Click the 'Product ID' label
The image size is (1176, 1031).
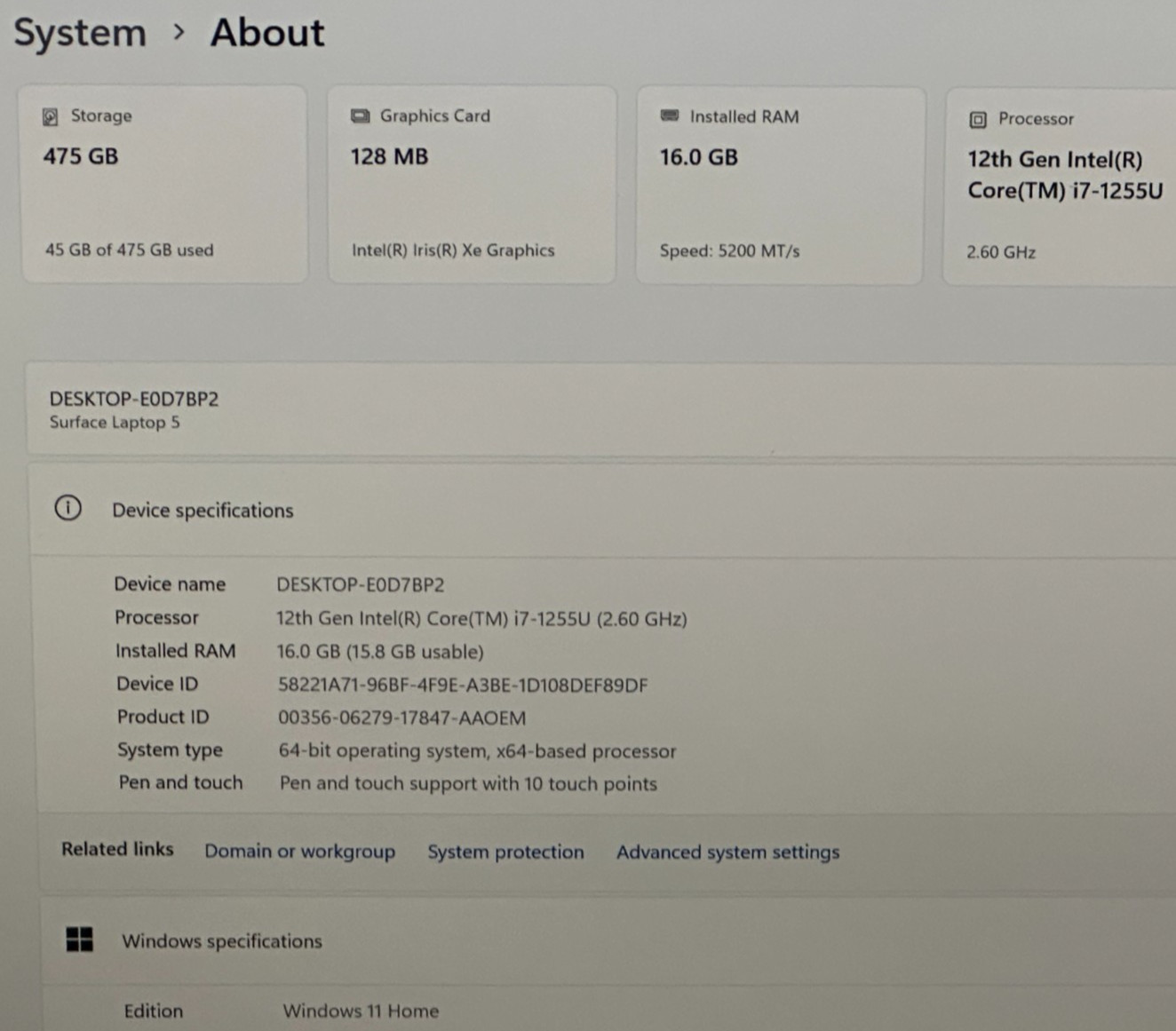pos(163,717)
